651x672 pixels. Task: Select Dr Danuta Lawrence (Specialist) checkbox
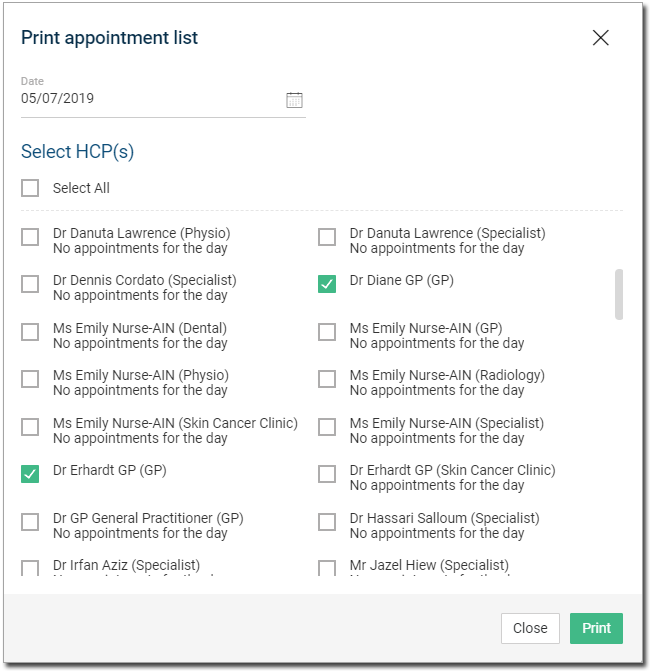[327, 237]
